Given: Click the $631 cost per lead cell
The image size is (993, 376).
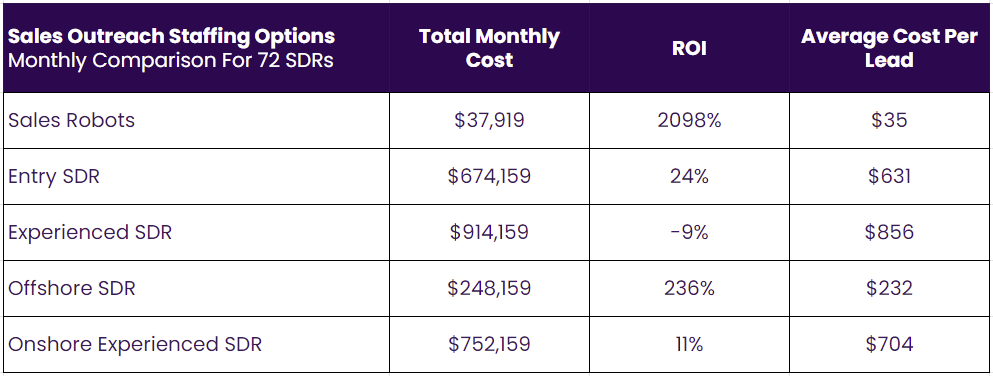Looking at the screenshot, I should pyautogui.click(x=889, y=176).
